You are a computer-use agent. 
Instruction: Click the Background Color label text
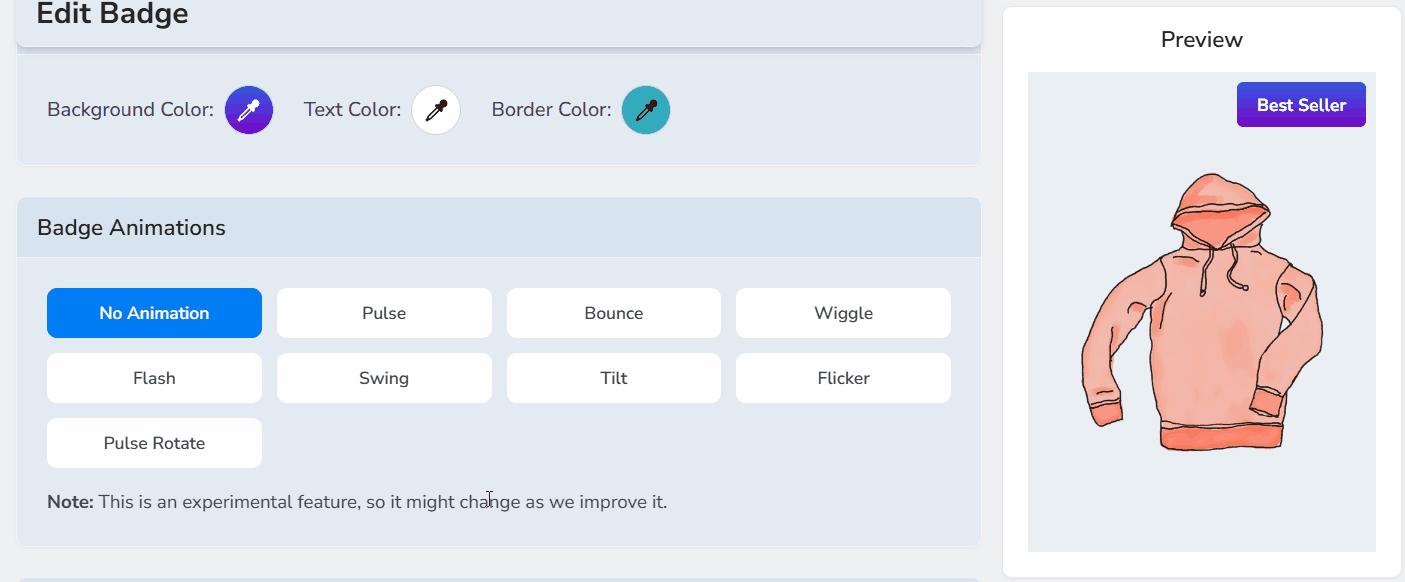coord(130,110)
